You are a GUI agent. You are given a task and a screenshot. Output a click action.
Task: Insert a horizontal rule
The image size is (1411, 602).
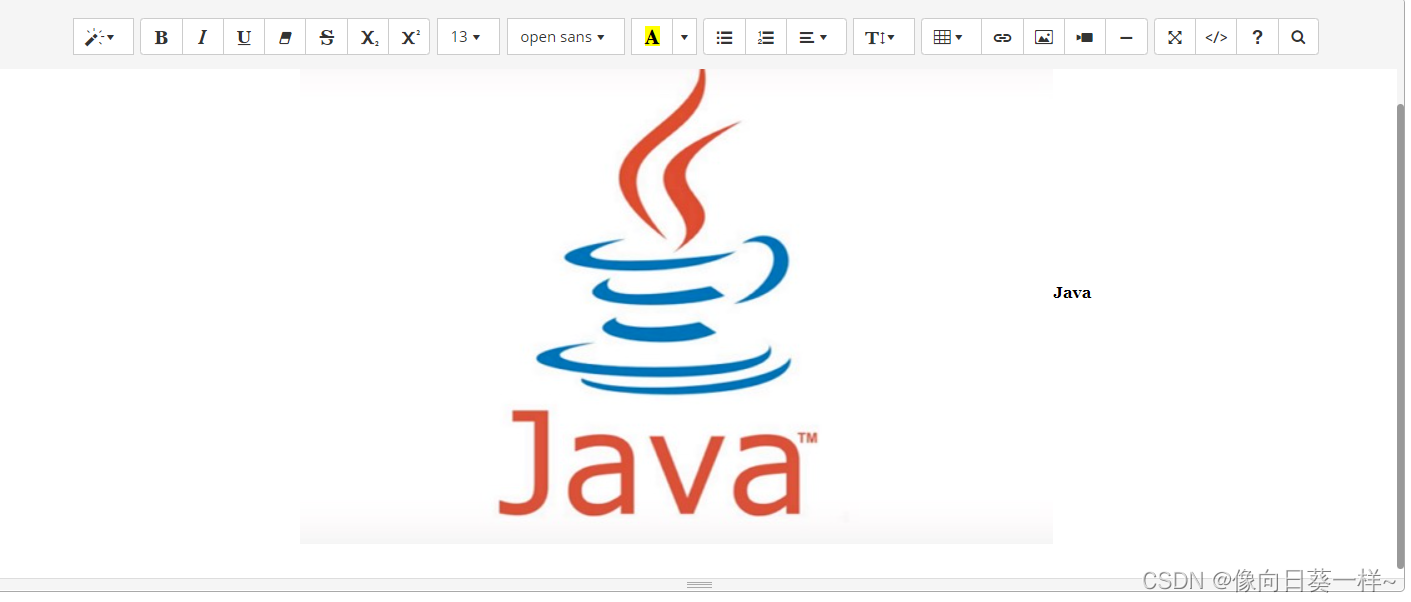coord(1126,37)
